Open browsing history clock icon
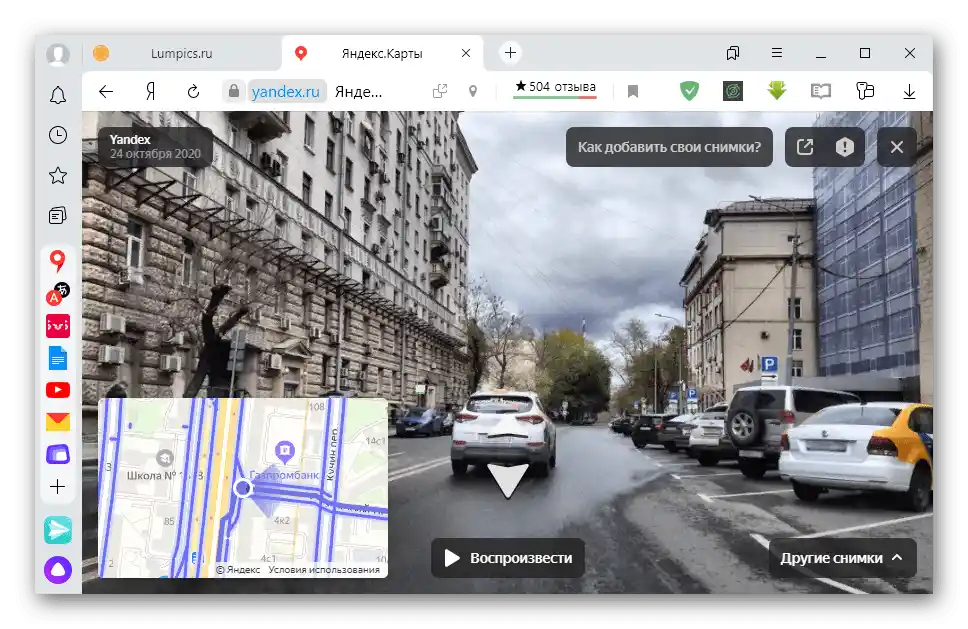 (x=57, y=135)
